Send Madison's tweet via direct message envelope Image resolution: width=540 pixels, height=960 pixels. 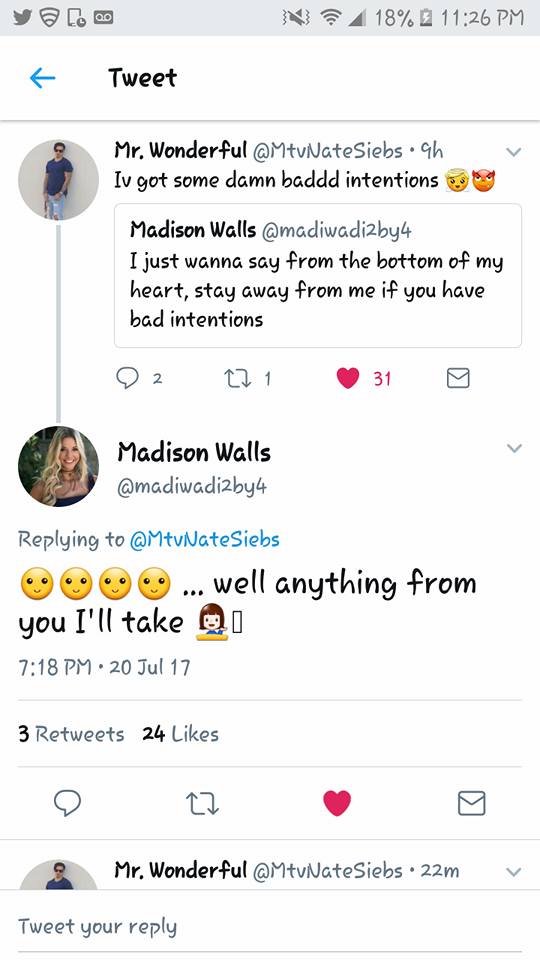click(471, 803)
